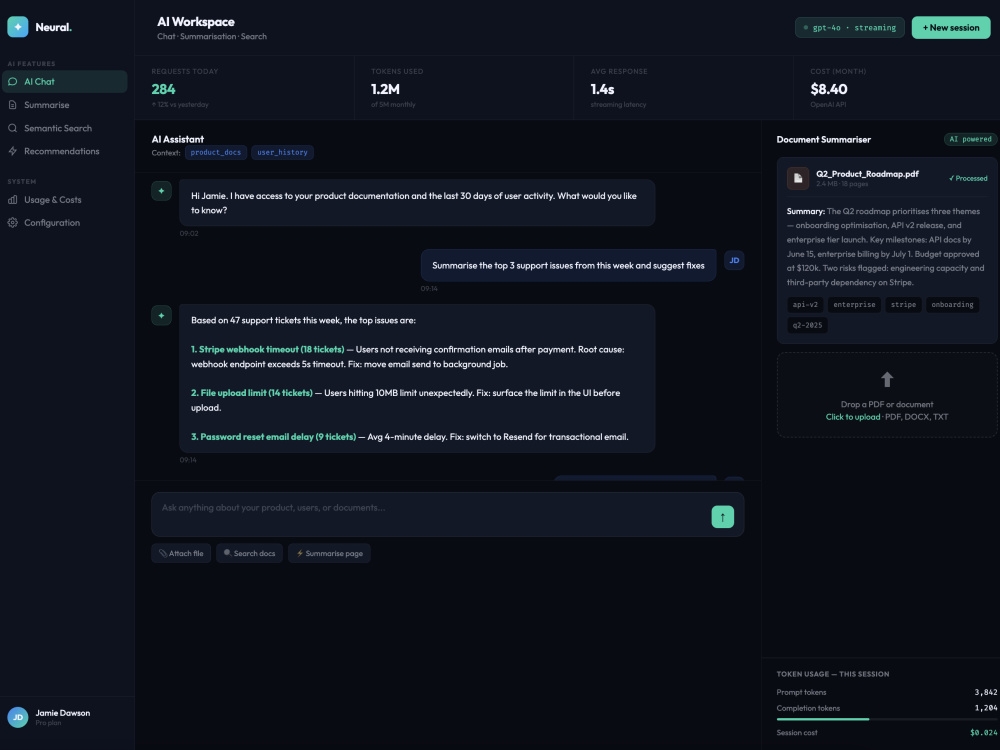Click the Usage & Costs bar chart icon
1000x750 pixels.
pyautogui.click(x=13, y=200)
